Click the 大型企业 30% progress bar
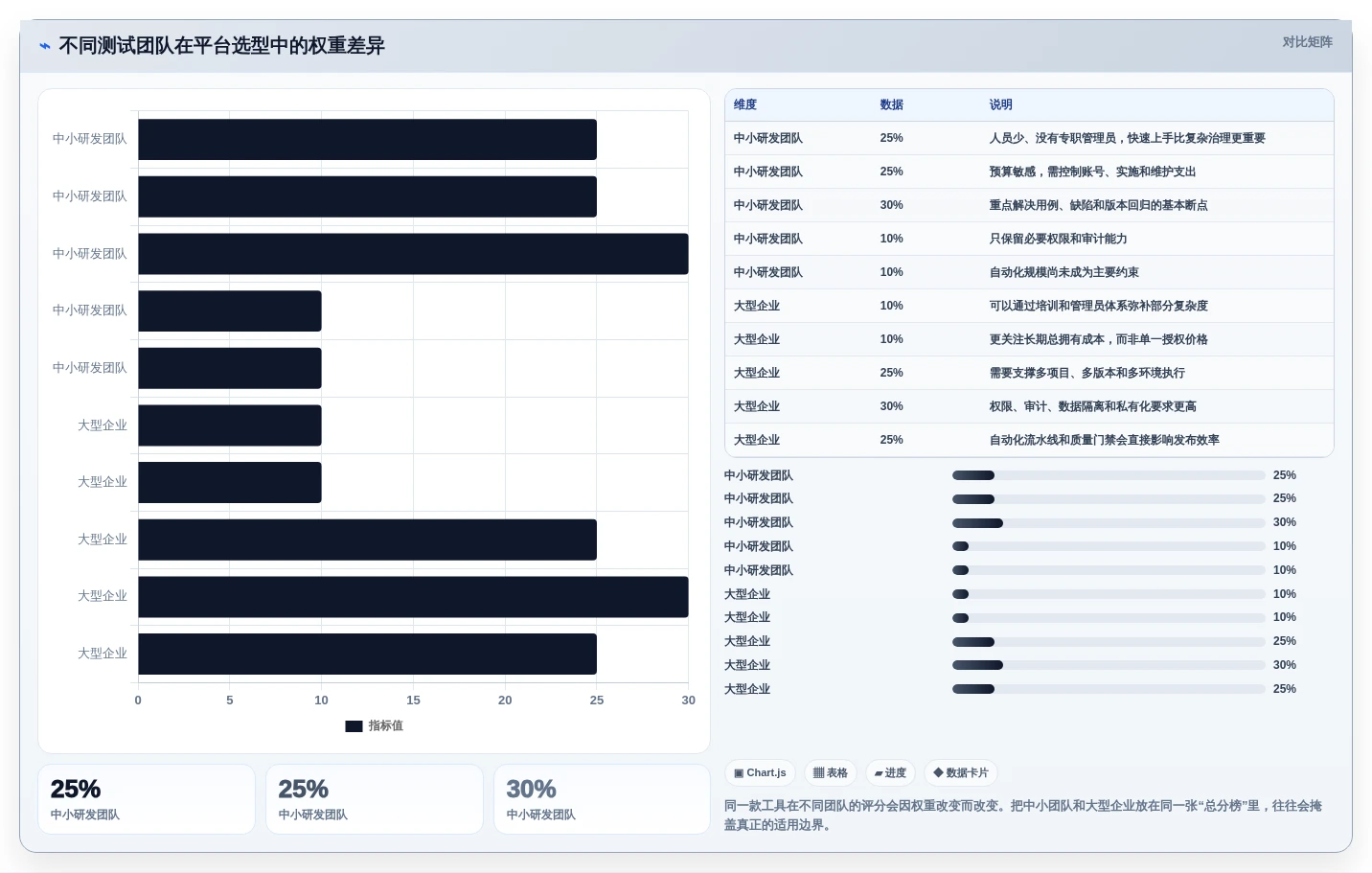 (1109, 665)
